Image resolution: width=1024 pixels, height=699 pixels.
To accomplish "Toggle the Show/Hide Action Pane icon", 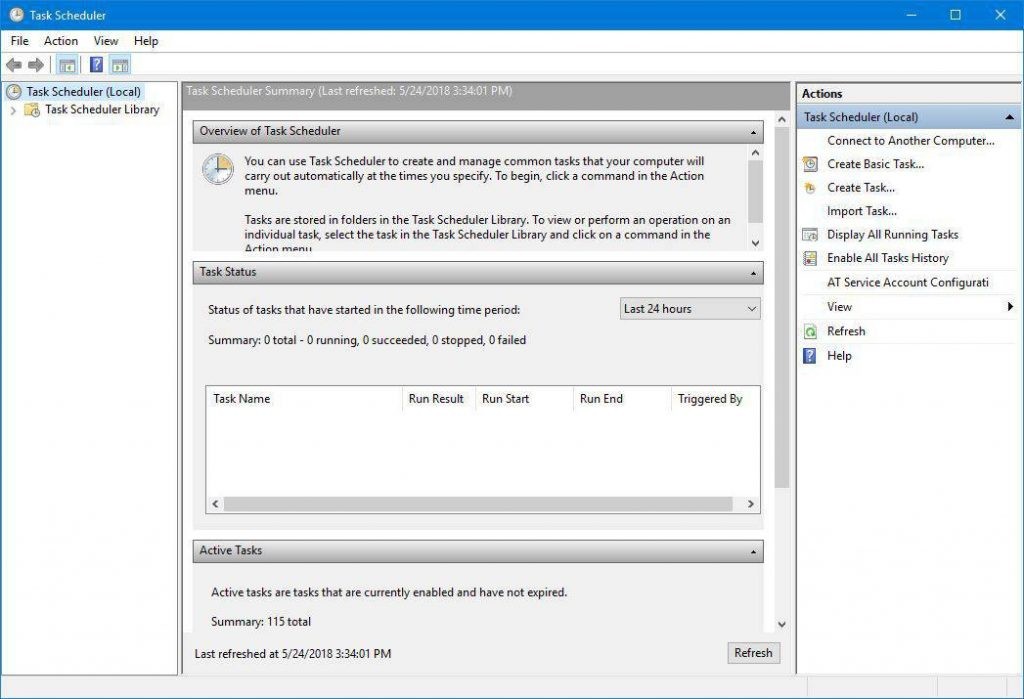I will tap(120, 65).
